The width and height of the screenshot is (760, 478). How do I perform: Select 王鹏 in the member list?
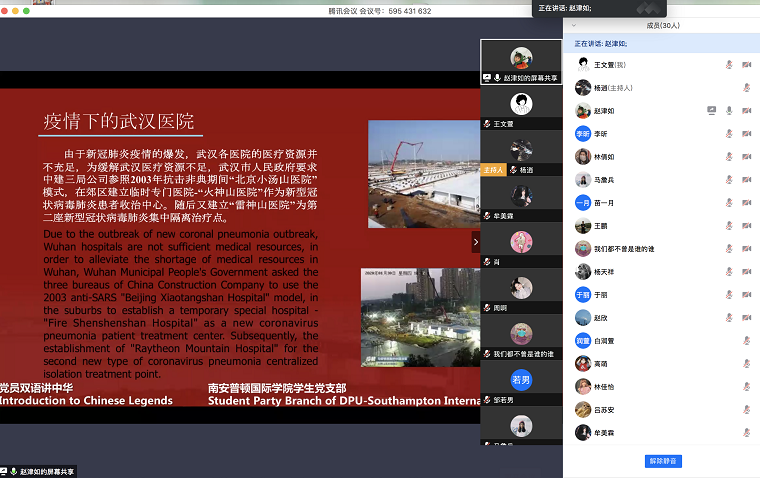(x=601, y=226)
